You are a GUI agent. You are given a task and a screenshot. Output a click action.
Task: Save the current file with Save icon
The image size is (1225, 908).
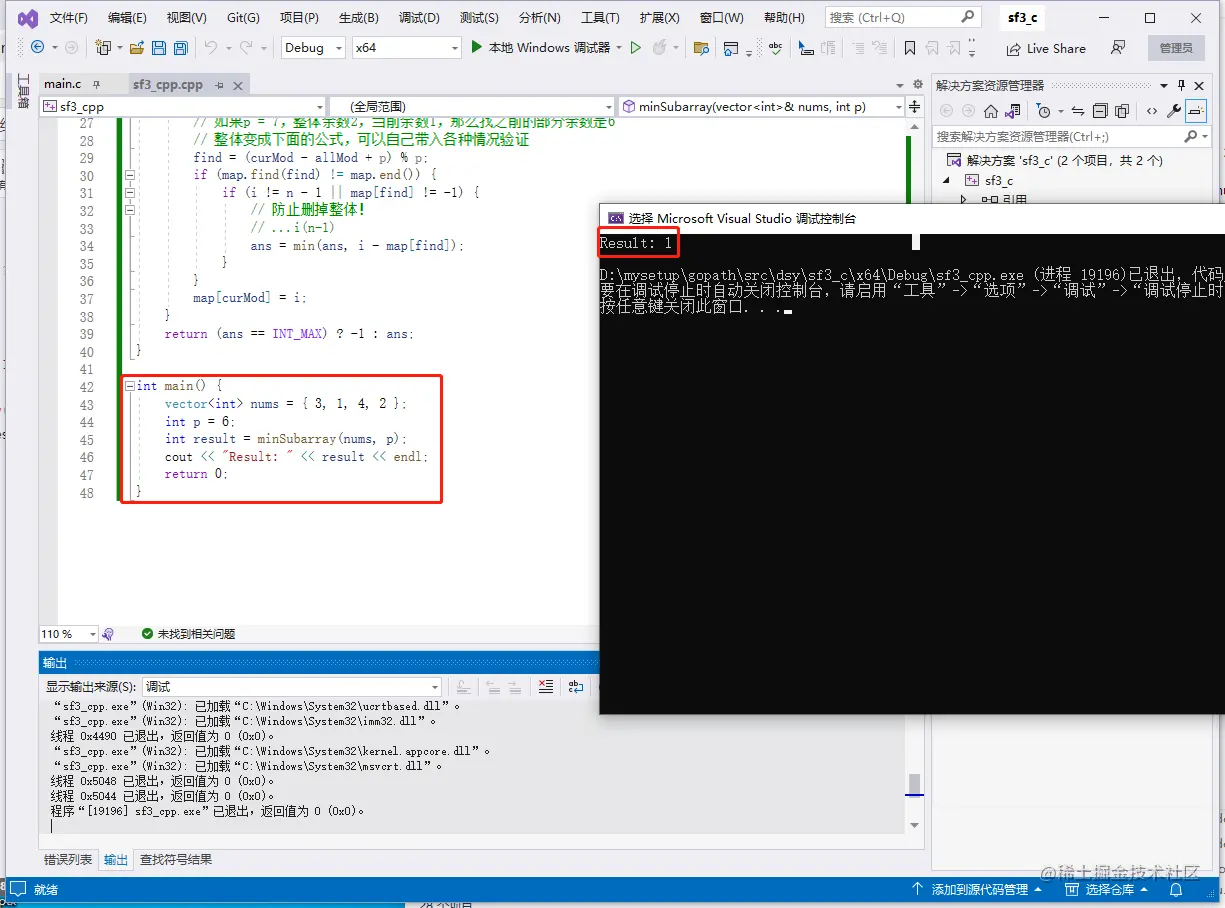(x=159, y=47)
